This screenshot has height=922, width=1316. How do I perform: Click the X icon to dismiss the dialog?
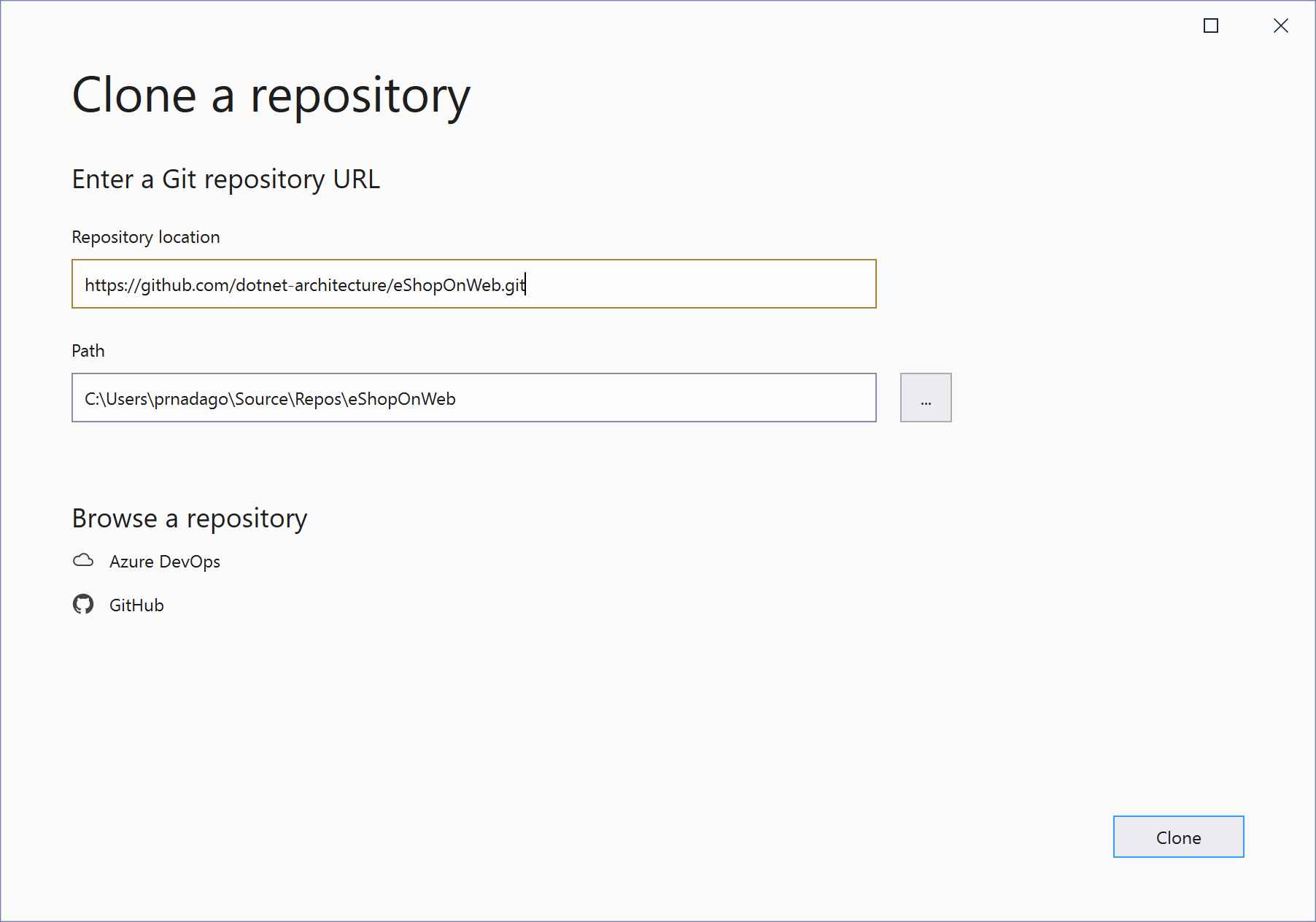click(1280, 26)
